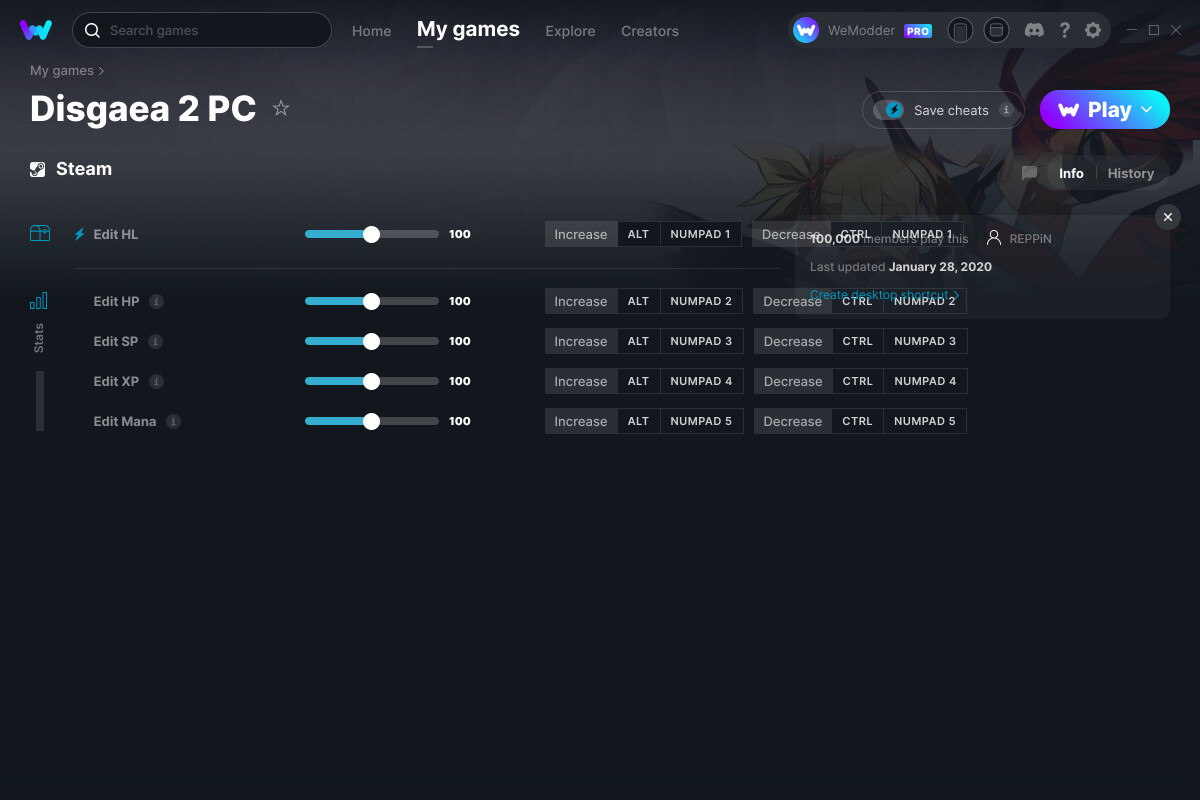
Task: Click the search magnifier icon
Action: [92, 30]
